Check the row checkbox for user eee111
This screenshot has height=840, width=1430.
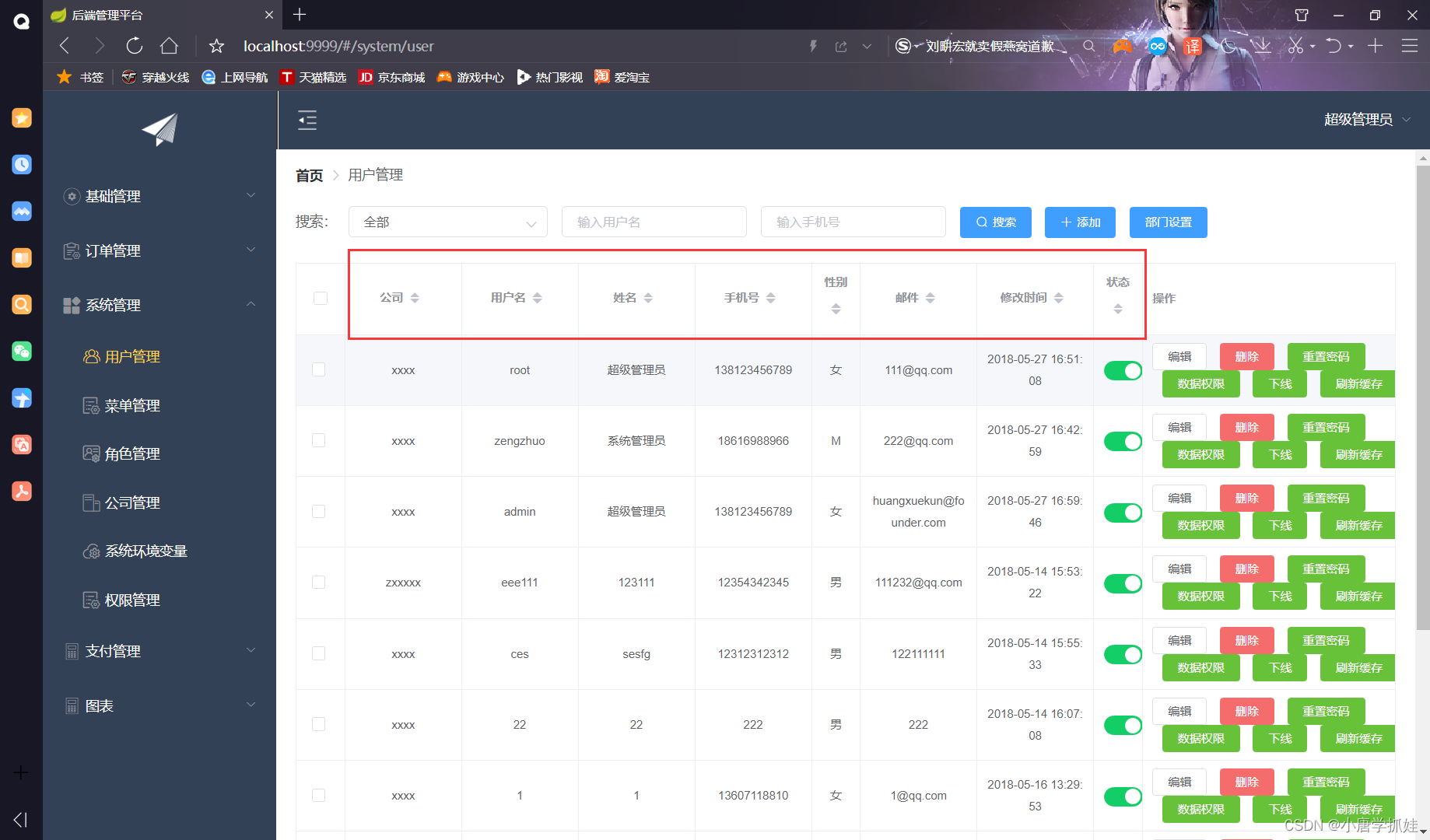(319, 582)
